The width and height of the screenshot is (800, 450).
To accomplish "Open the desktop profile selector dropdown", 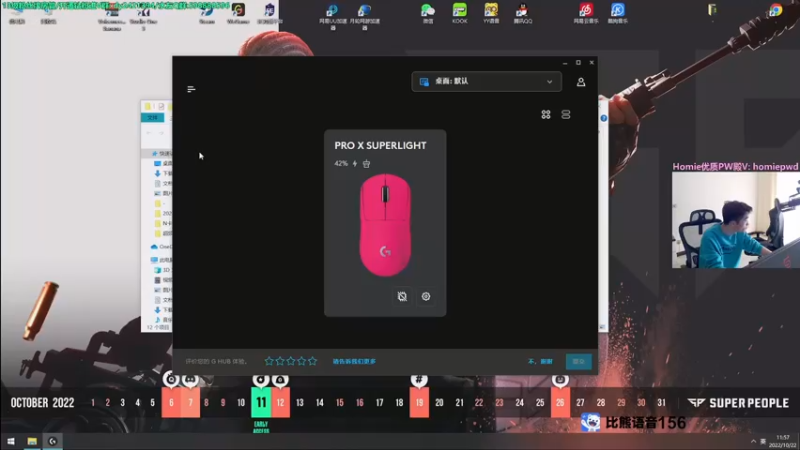I will coord(486,82).
